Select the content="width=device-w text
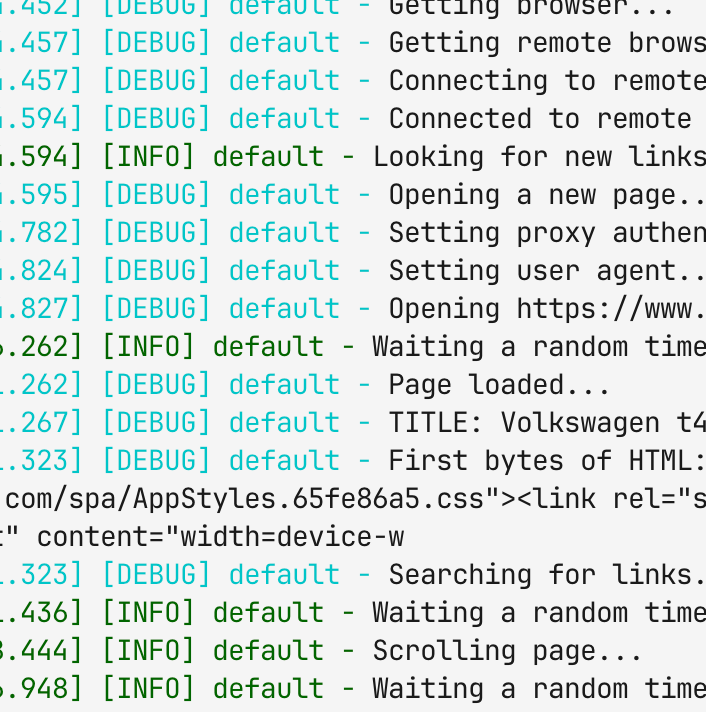Viewport: 706px width, 712px height. (220, 538)
